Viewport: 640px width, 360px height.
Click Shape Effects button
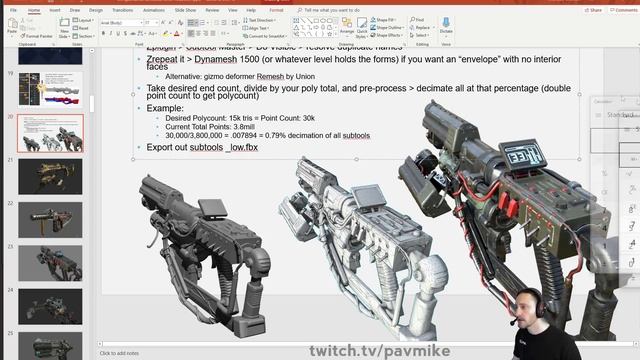coord(386,36)
